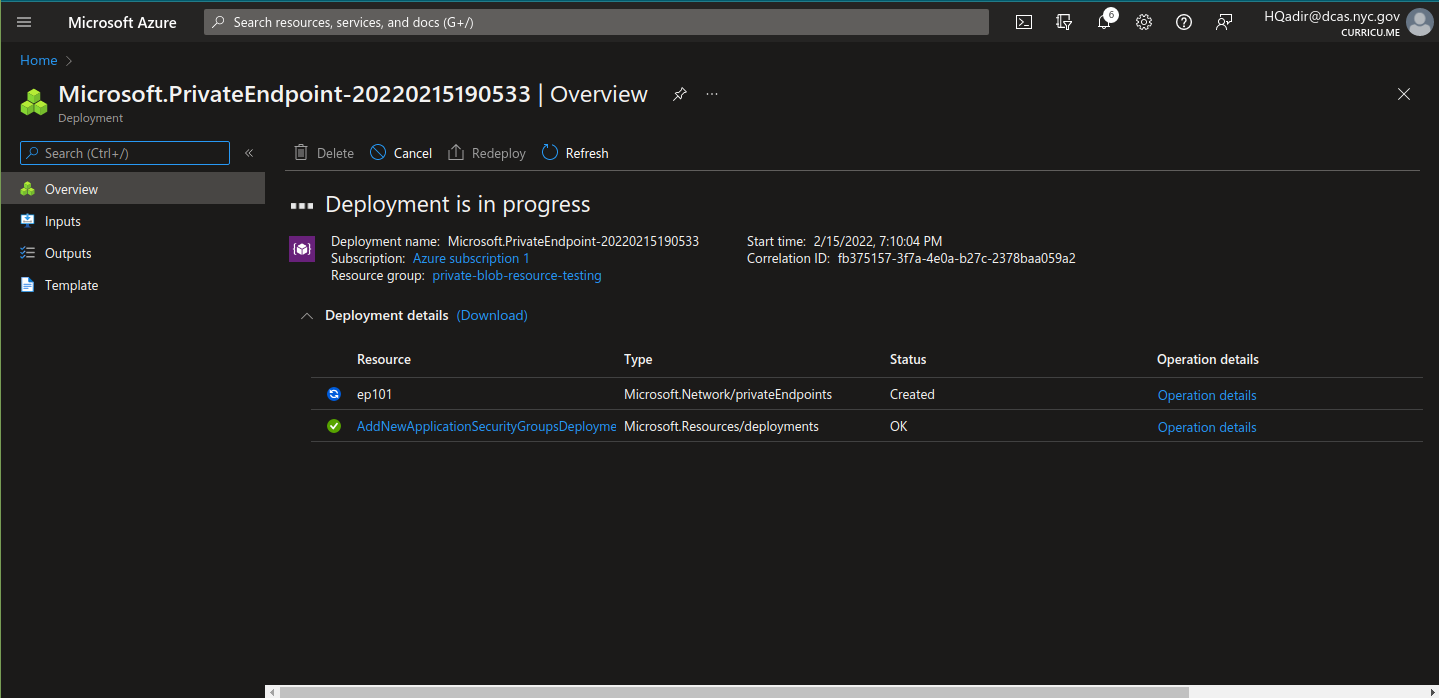The image size is (1439, 698).
Task: Click the Microsoft.Resources/deployments type cell
Action: (x=721, y=426)
